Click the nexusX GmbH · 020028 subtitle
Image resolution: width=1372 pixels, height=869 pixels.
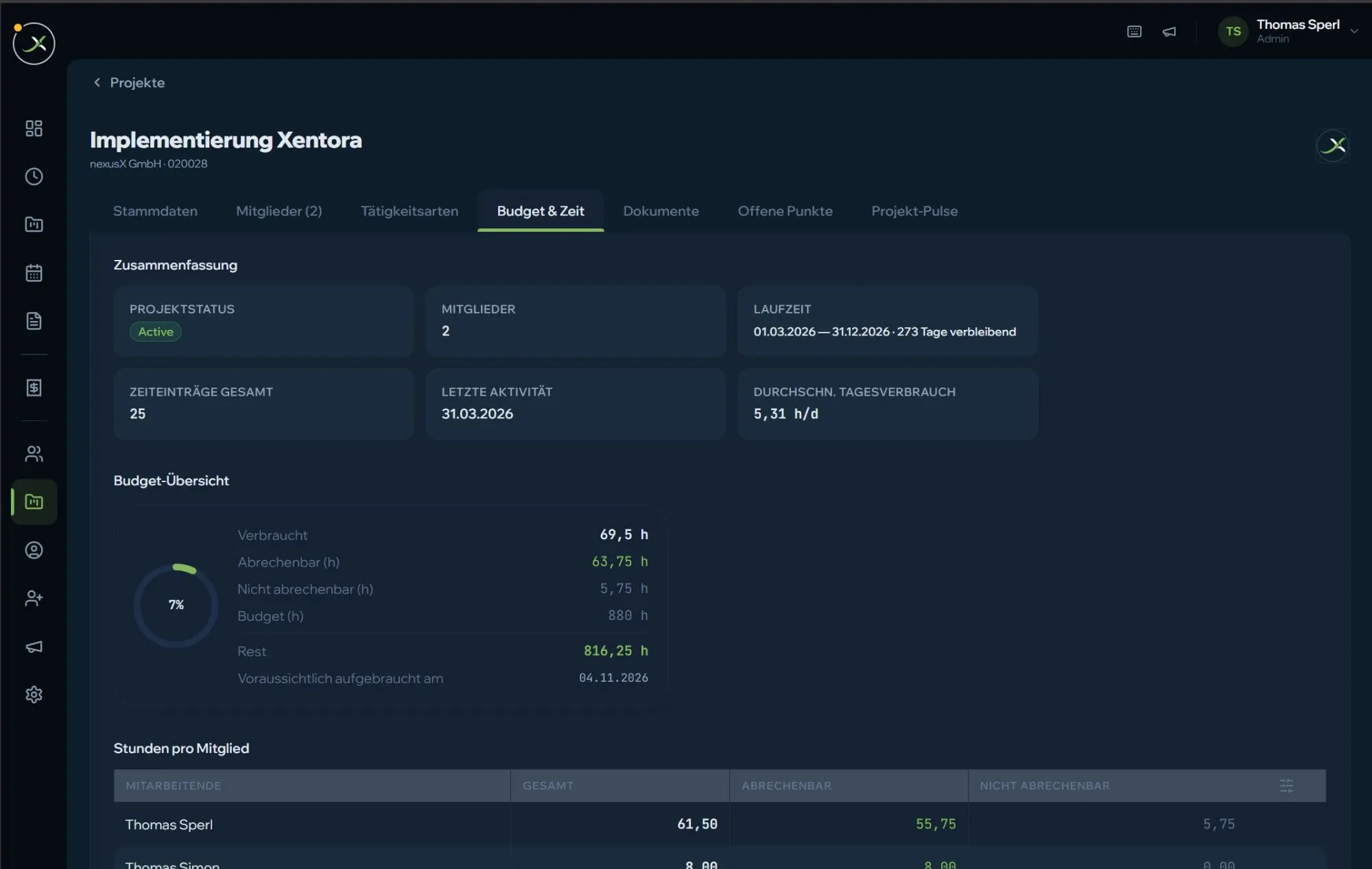[148, 164]
